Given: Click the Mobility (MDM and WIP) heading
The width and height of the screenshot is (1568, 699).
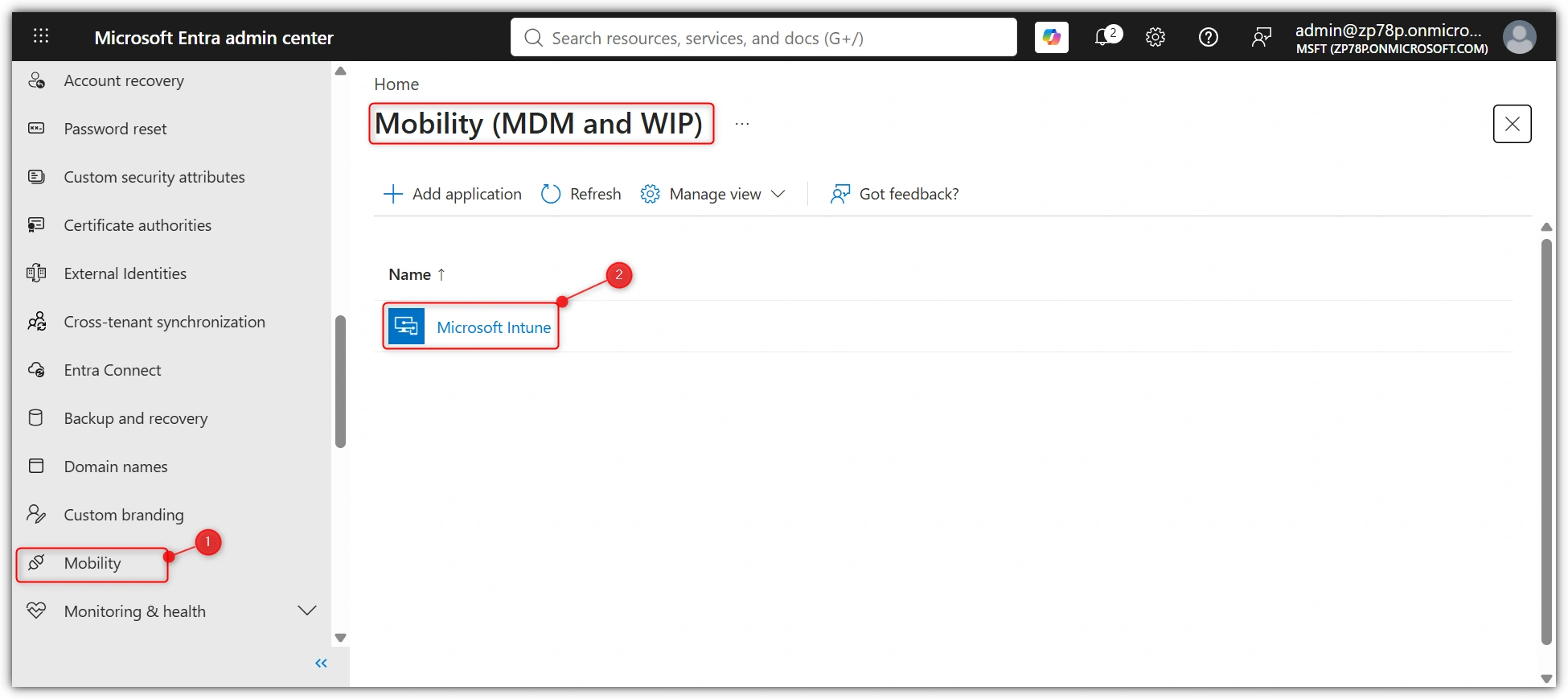Looking at the screenshot, I should coord(539,124).
